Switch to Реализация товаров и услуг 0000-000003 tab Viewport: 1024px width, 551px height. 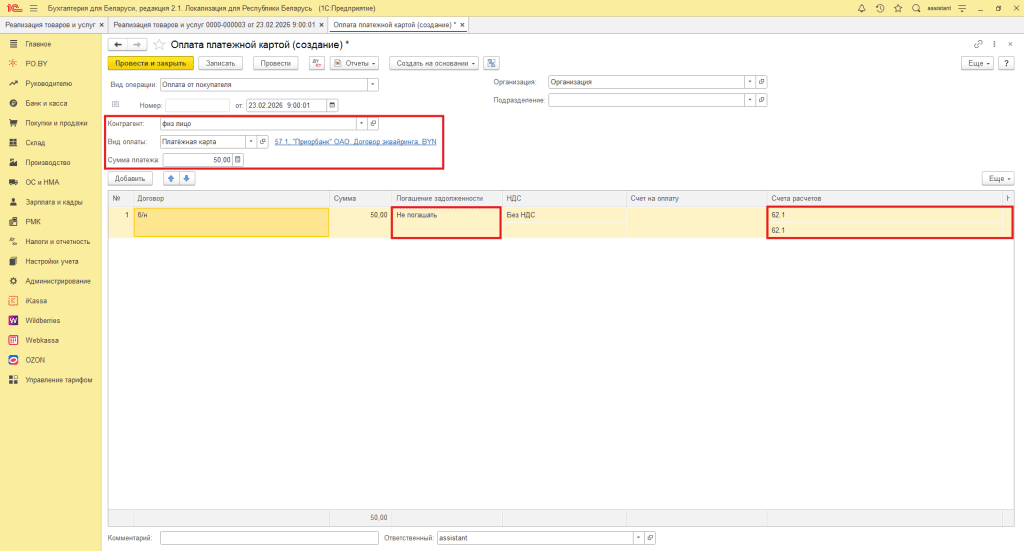pos(214,24)
